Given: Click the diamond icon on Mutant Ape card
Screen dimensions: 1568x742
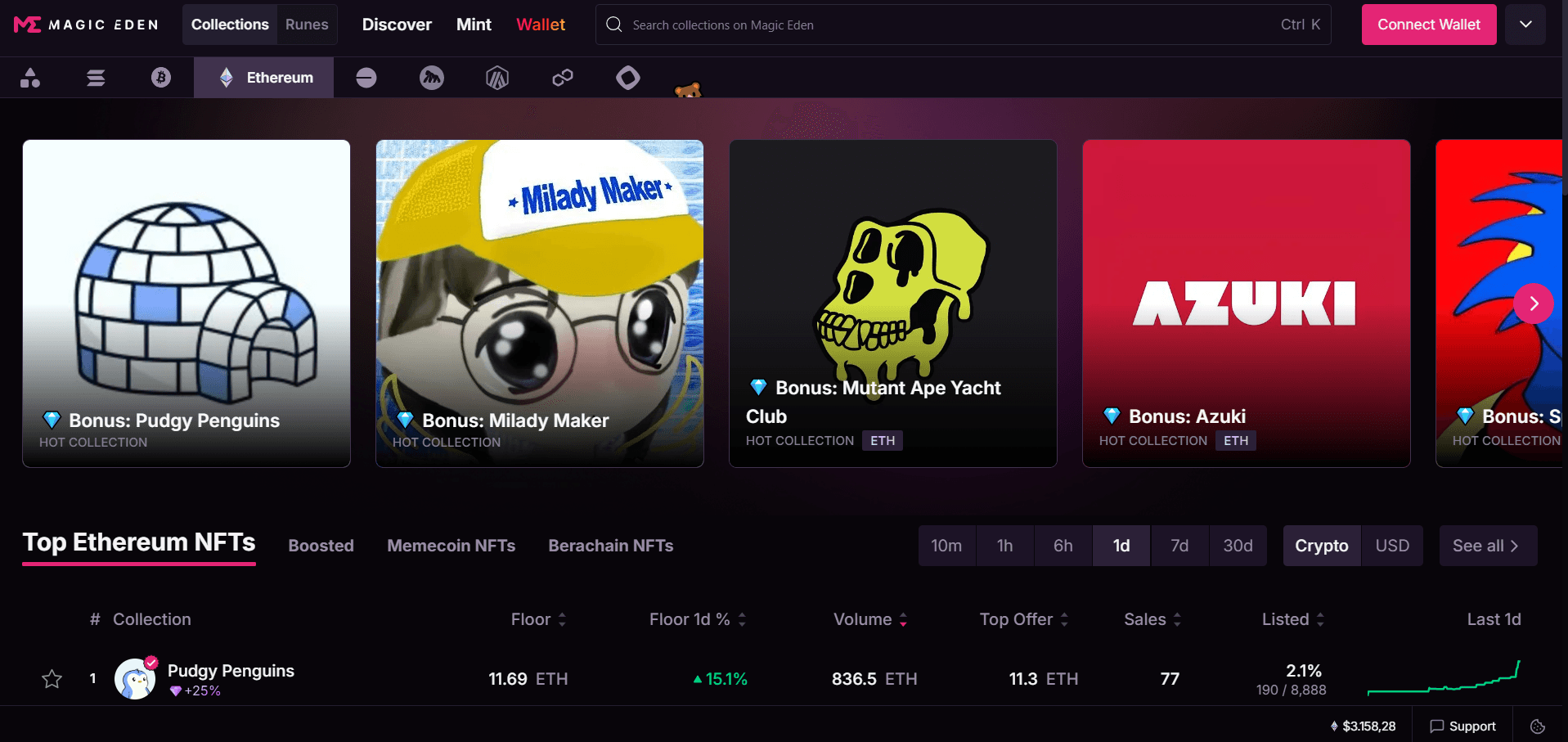Looking at the screenshot, I should click(x=758, y=387).
